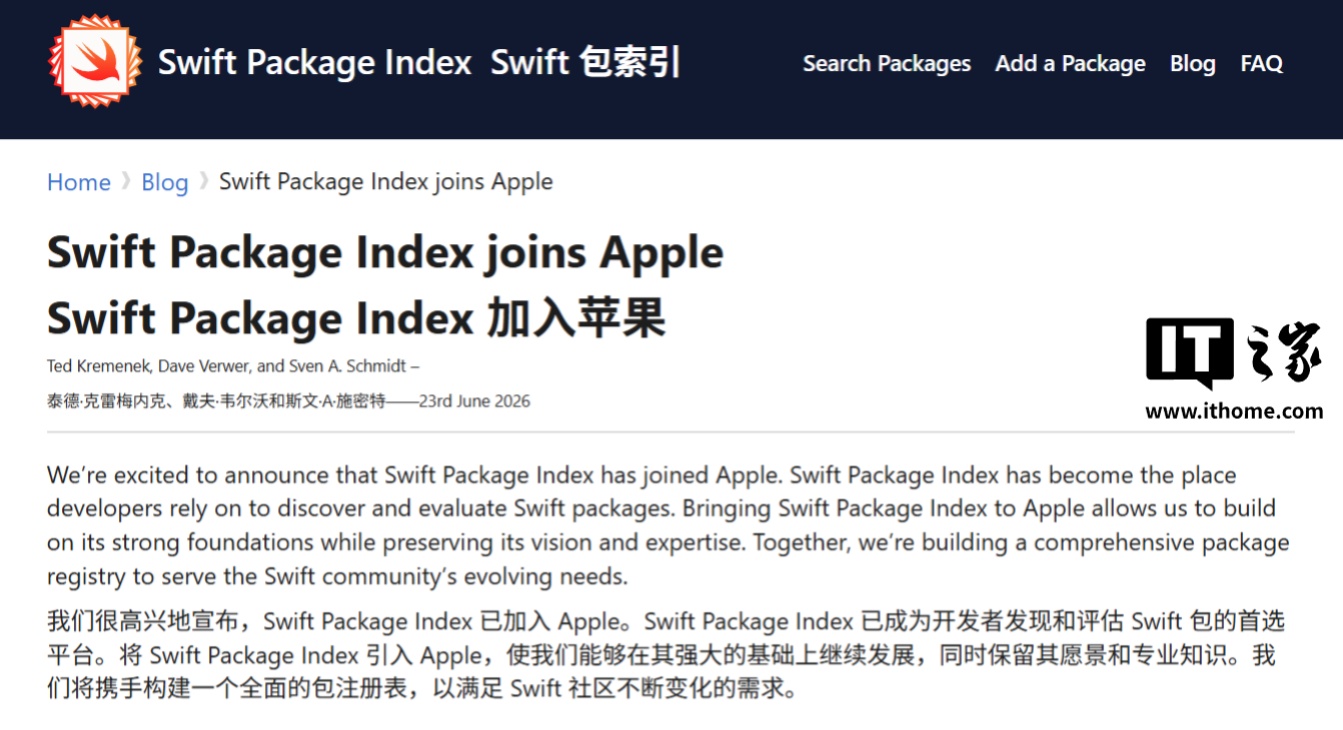Go to Add a Package
The width and height of the screenshot is (1343, 730).
pyautogui.click(x=1070, y=63)
